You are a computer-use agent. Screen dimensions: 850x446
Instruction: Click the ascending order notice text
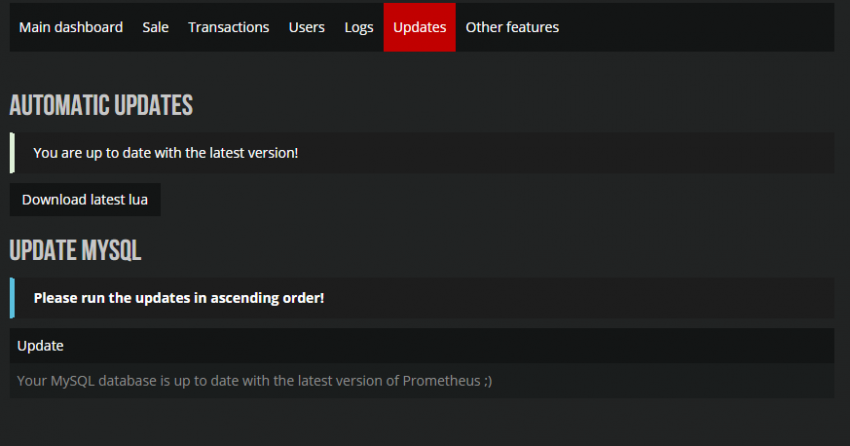[178, 298]
